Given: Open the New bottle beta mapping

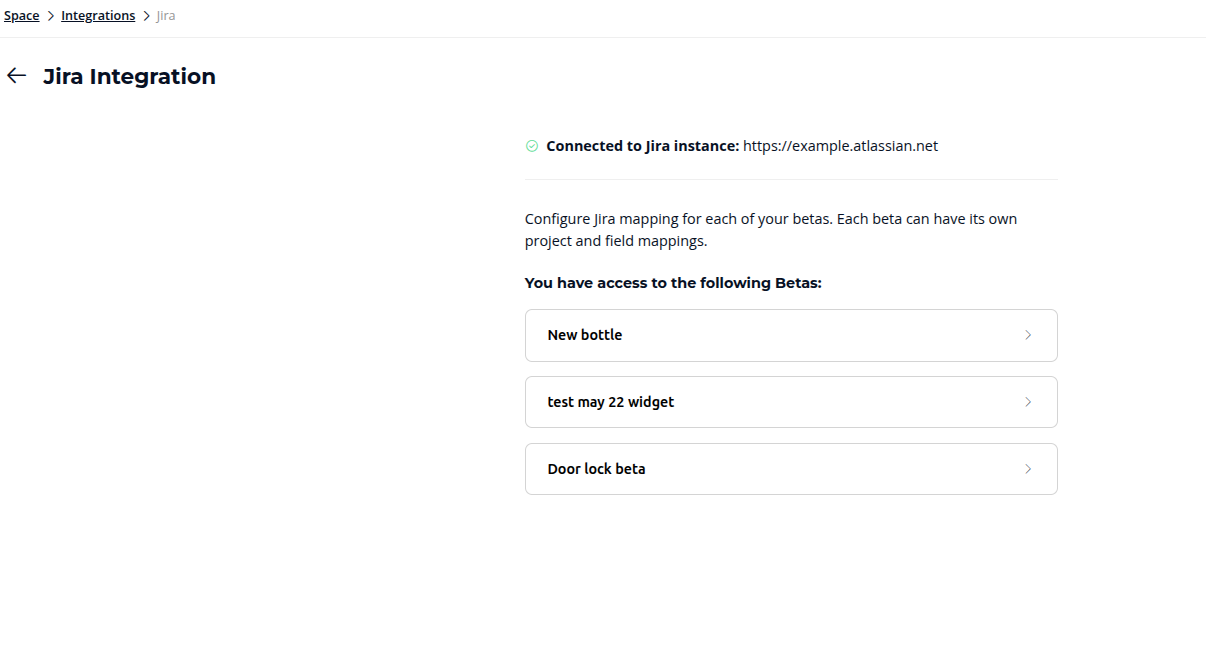Looking at the screenshot, I should [585, 335].
